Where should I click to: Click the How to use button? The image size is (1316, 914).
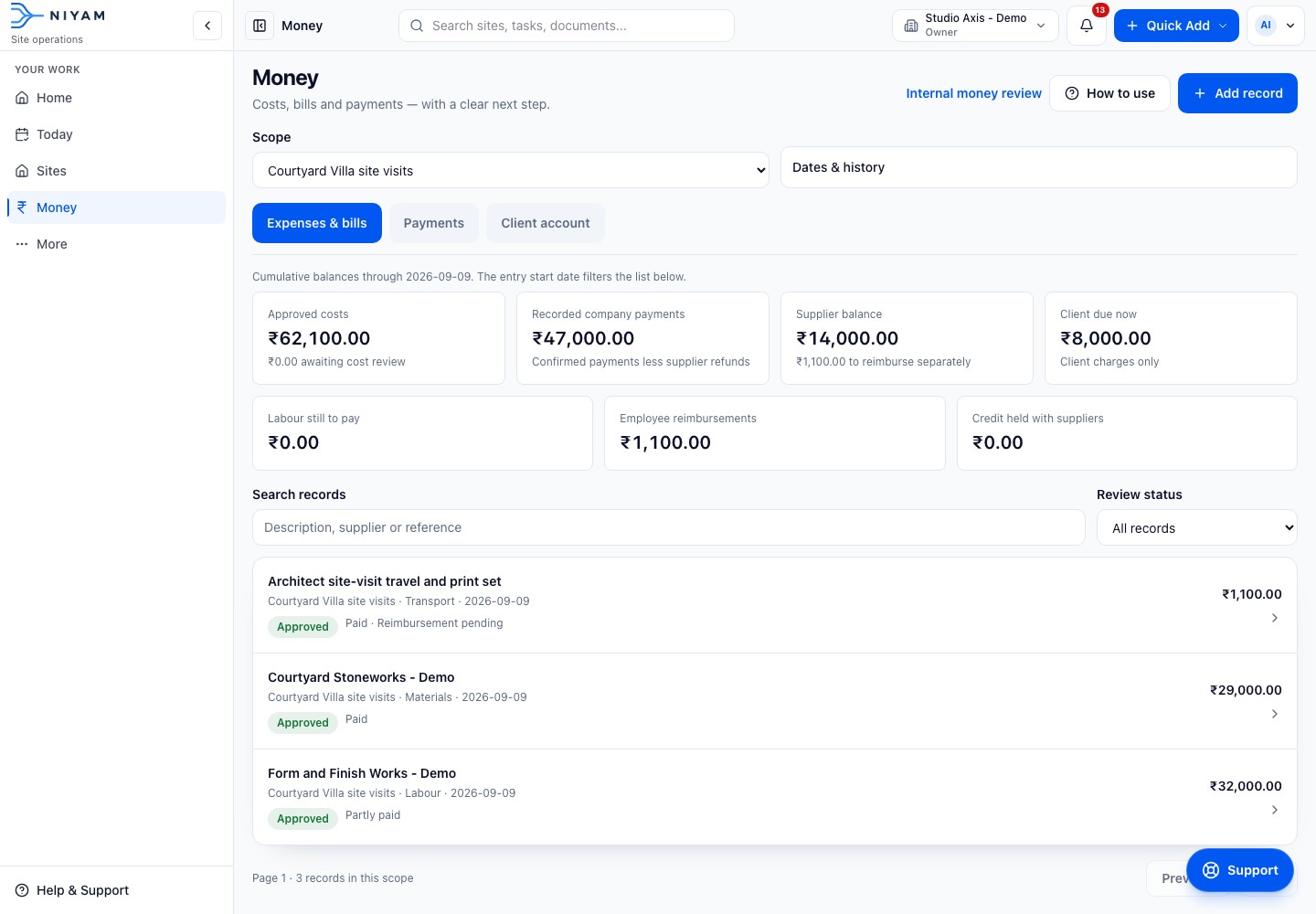[x=1109, y=93]
